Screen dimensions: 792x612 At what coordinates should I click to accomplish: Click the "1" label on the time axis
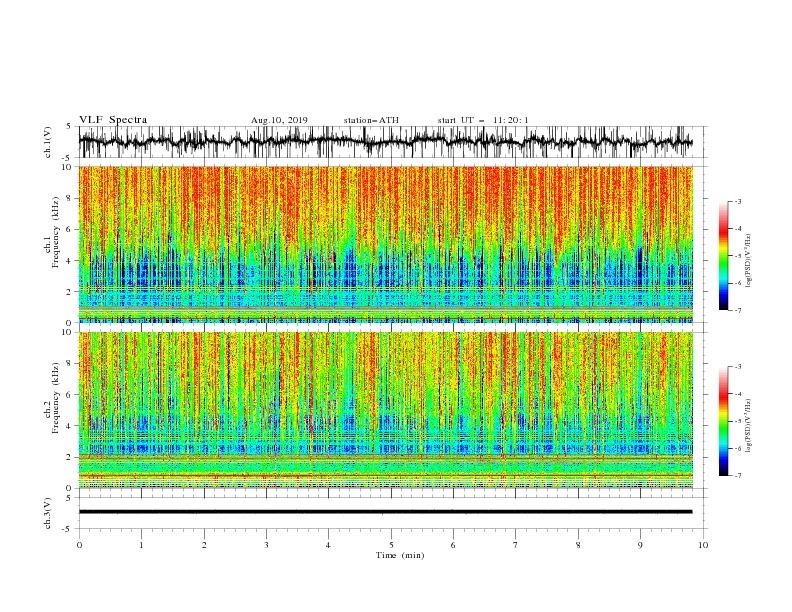point(141,545)
